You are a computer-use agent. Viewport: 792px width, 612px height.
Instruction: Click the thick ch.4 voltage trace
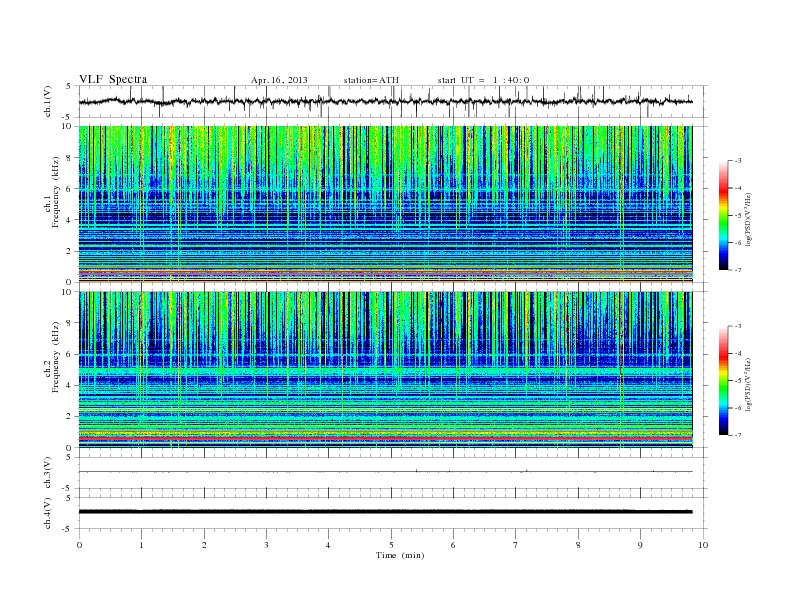click(x=385, y=512)
